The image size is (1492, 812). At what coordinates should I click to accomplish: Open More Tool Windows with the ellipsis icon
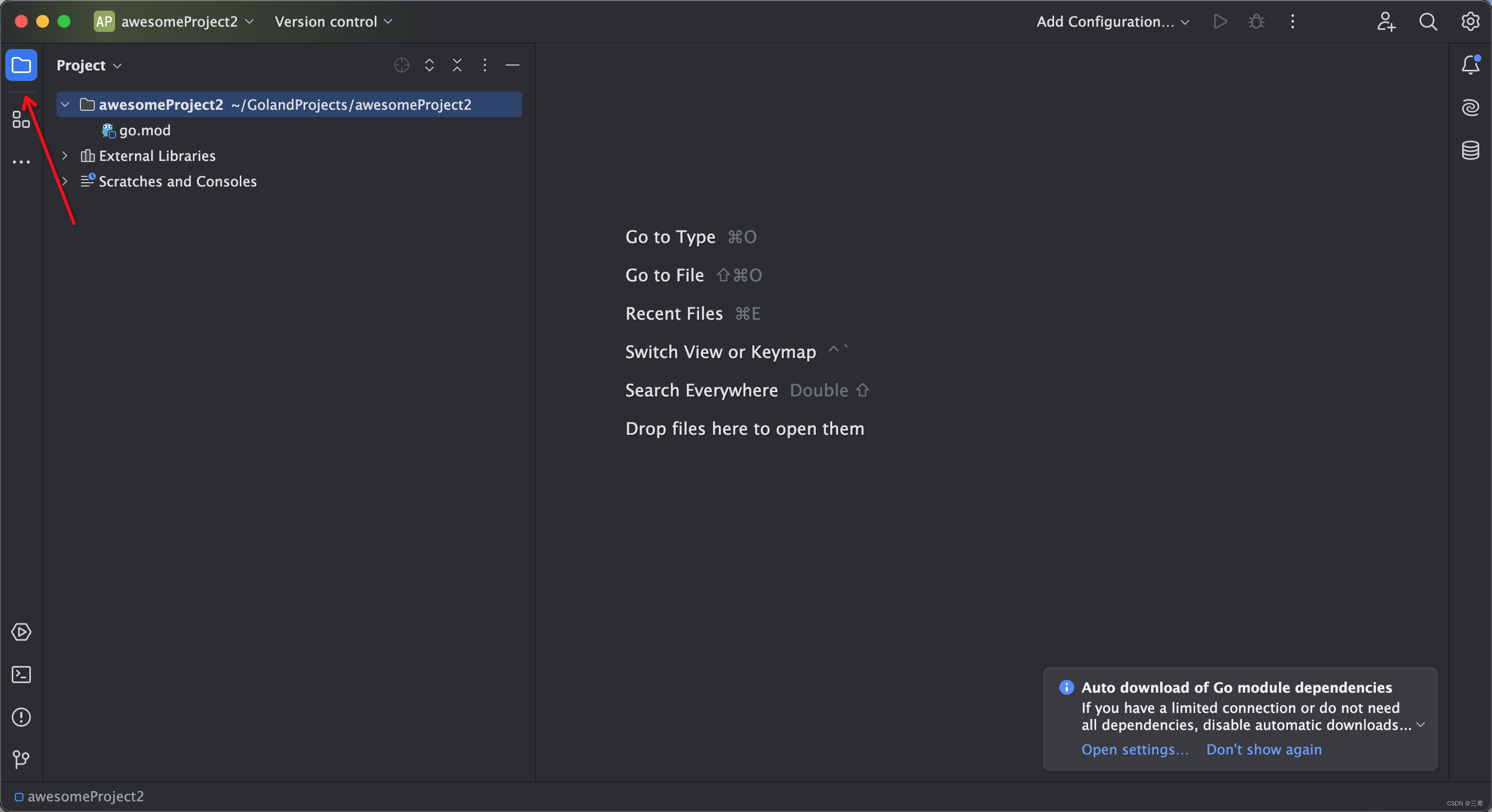(21, 162)
